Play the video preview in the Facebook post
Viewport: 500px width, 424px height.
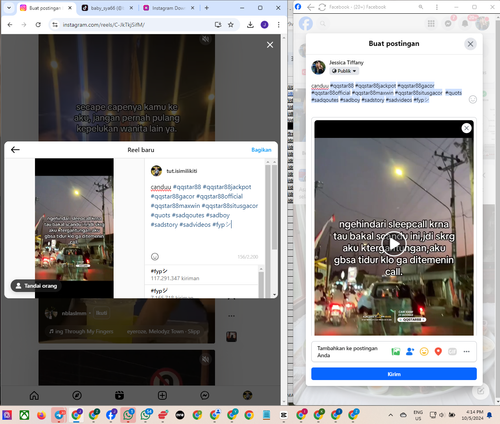tap(394, 244)
